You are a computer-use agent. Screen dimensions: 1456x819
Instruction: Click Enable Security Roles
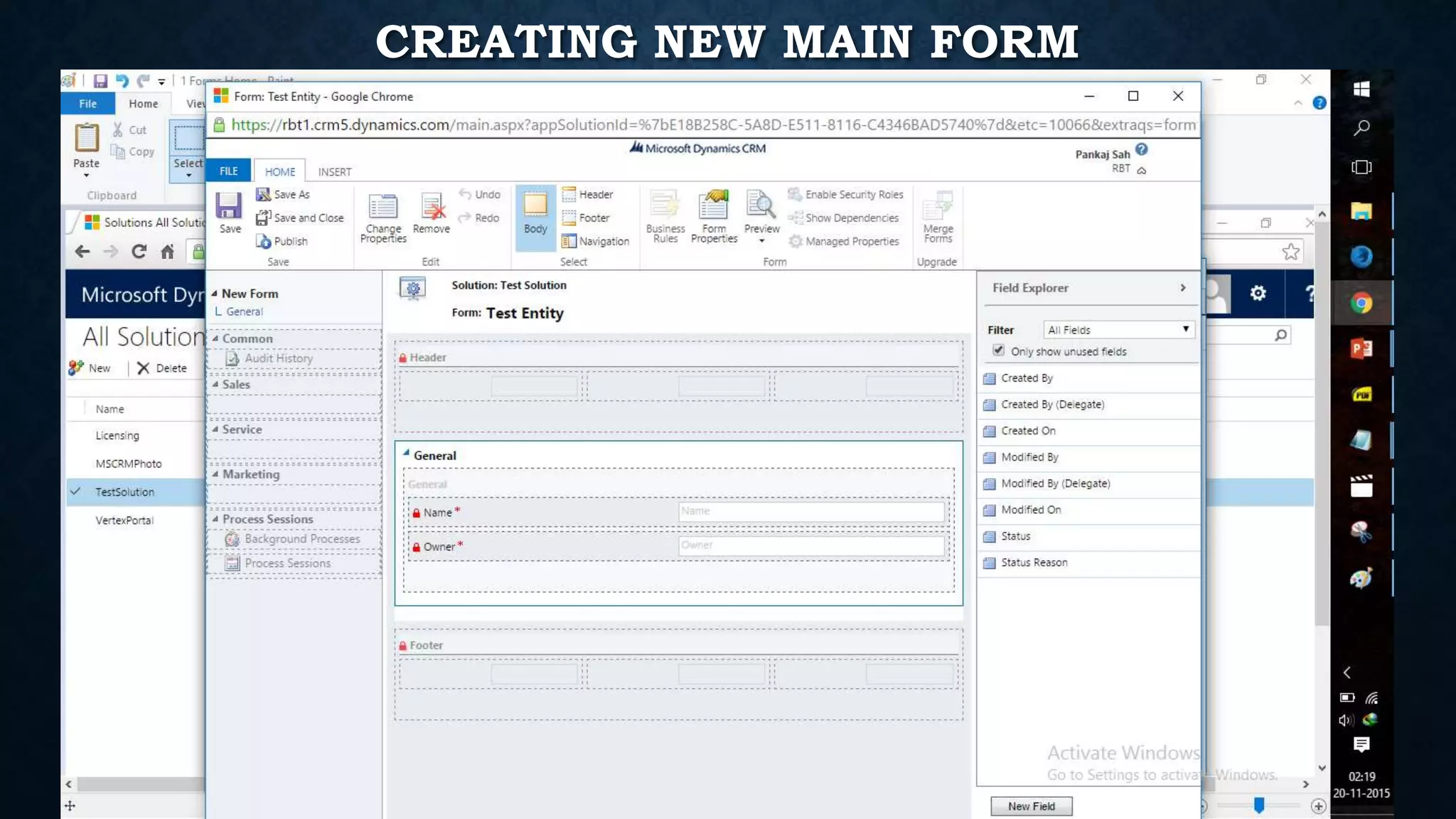pyautogui.click(x=845, y=194)
